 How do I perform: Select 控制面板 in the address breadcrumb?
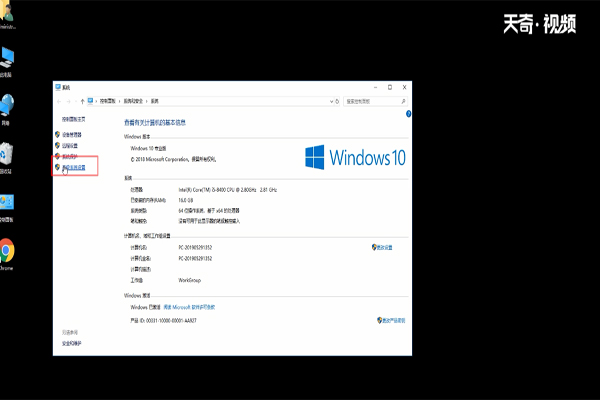click(x=108, y=101)
